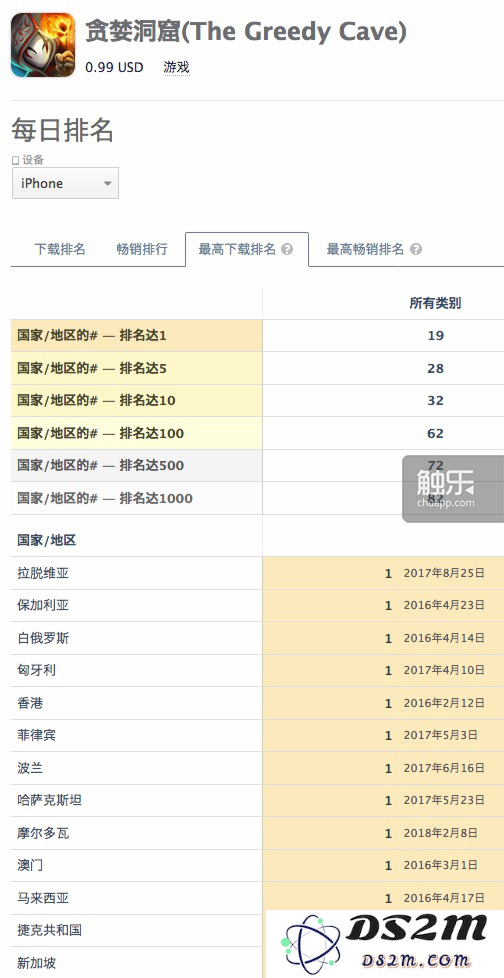Switch to the 下载排名 tab
This screenshot has height=978, width=504.
(60, 249)
